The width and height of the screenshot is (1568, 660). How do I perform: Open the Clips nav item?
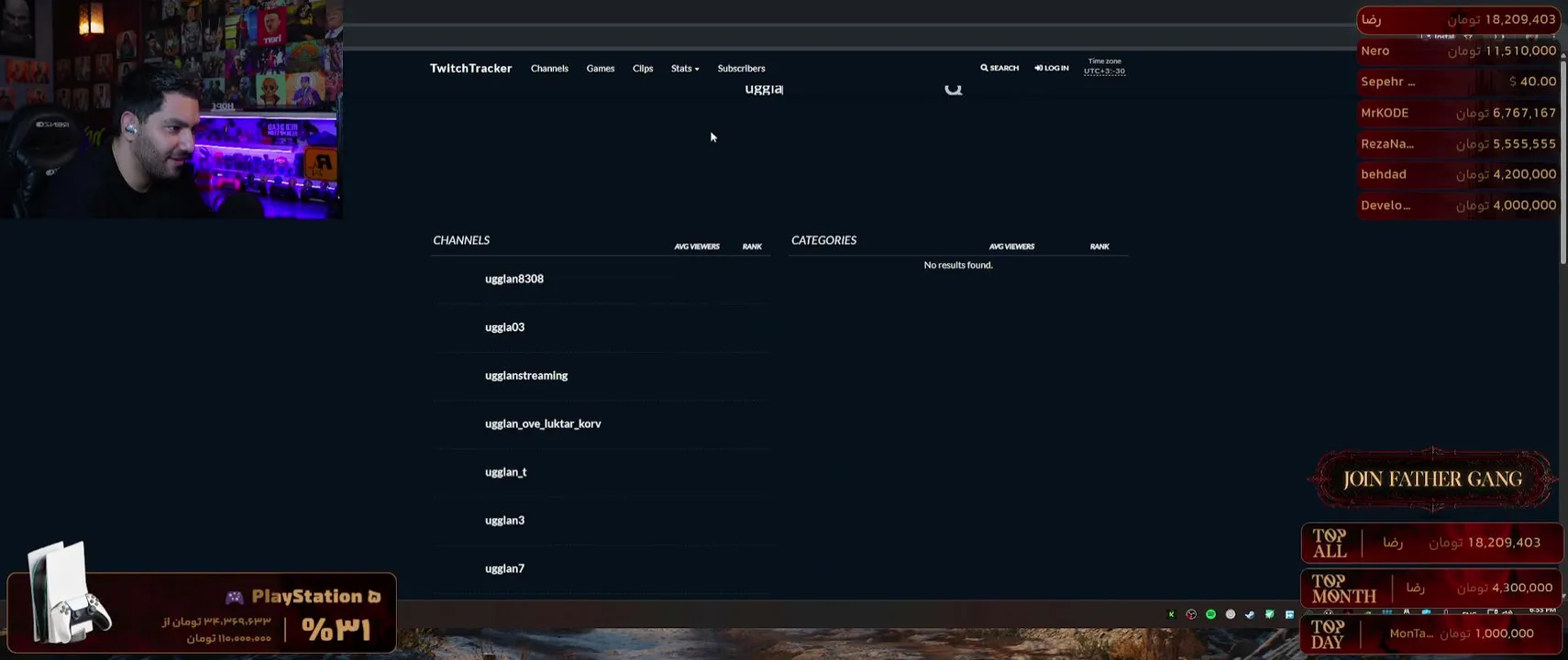click(x=643, y=69)
